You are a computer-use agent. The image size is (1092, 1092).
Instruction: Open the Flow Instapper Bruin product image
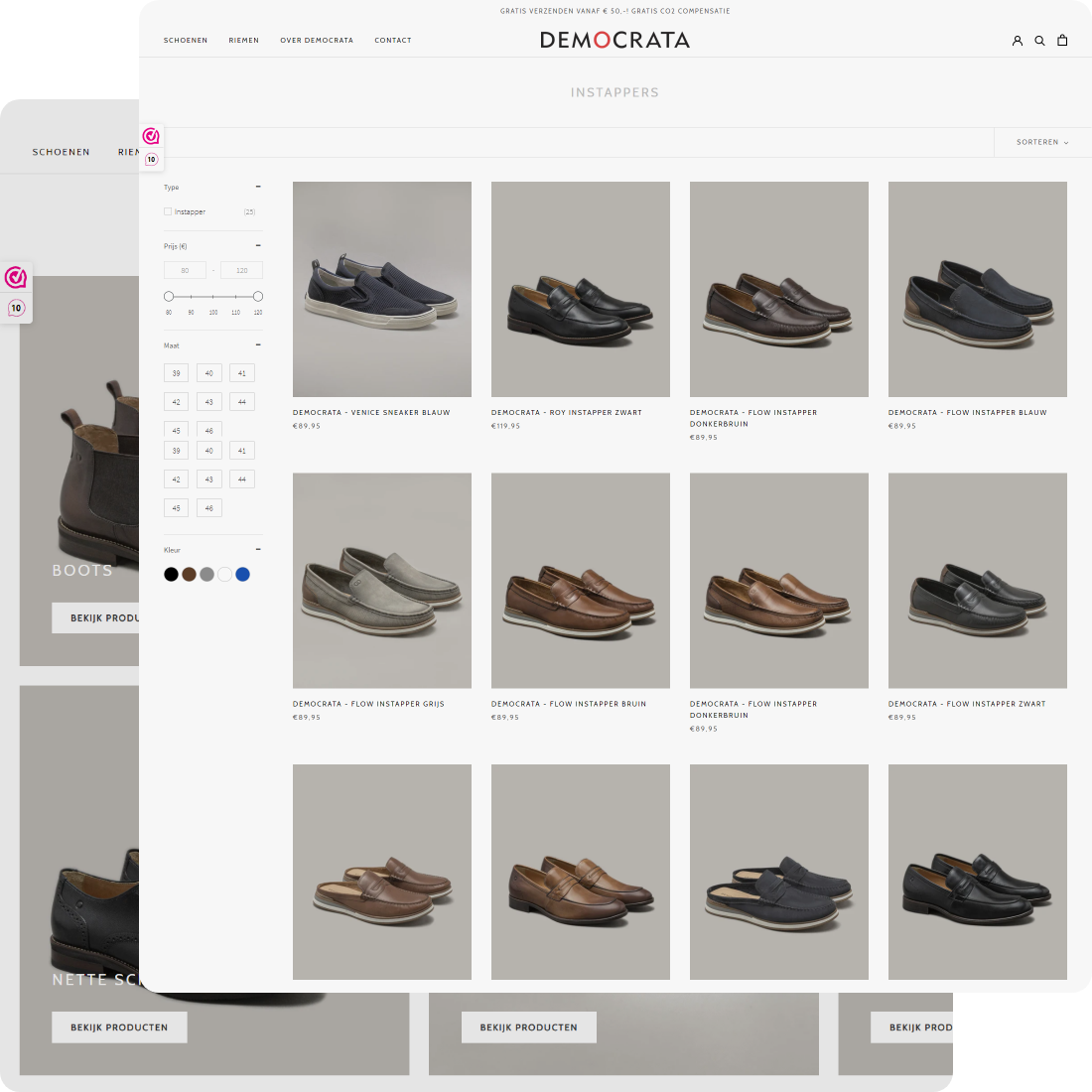(580, 580)
